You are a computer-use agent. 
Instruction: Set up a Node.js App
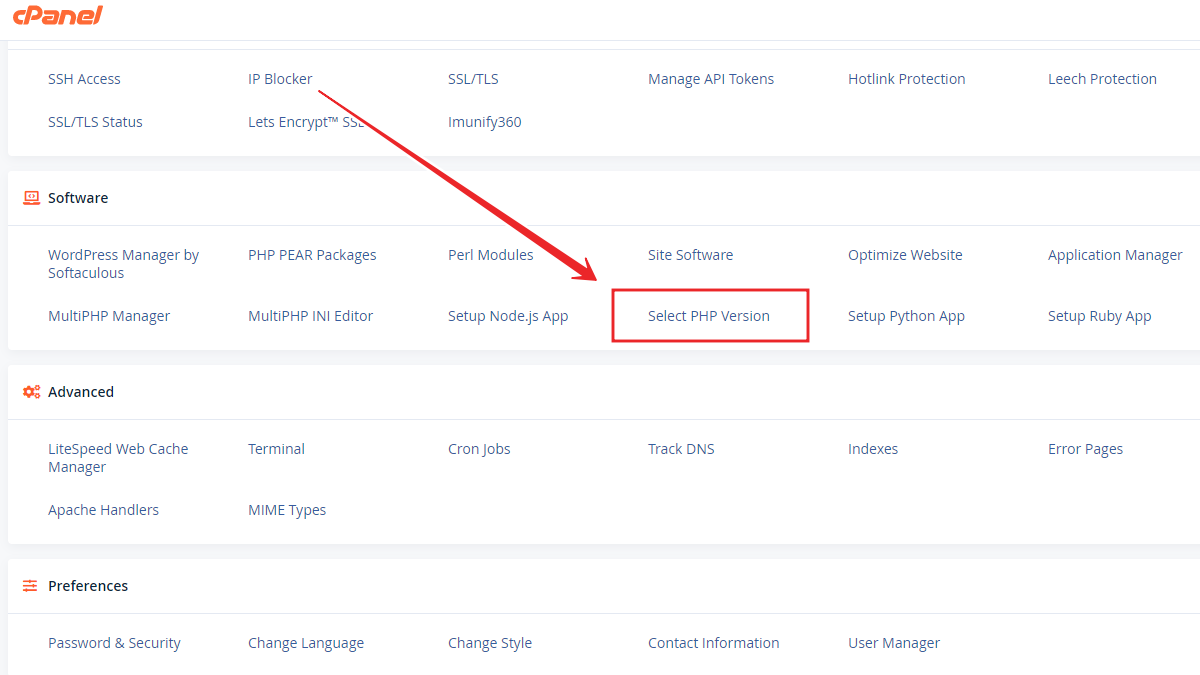pos(508,315)
